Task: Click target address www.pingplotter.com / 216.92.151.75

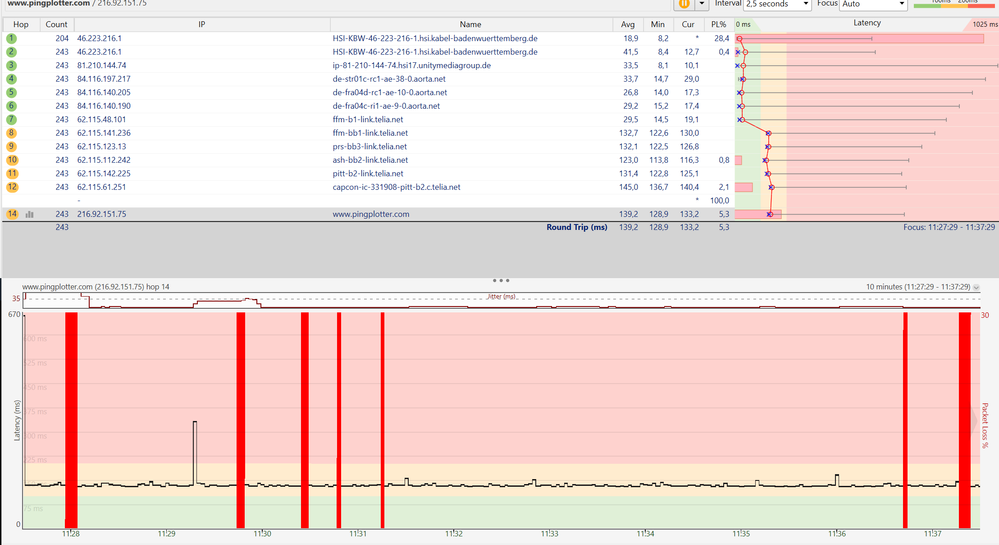Action: pyautogui.click(x=76, y=3)
